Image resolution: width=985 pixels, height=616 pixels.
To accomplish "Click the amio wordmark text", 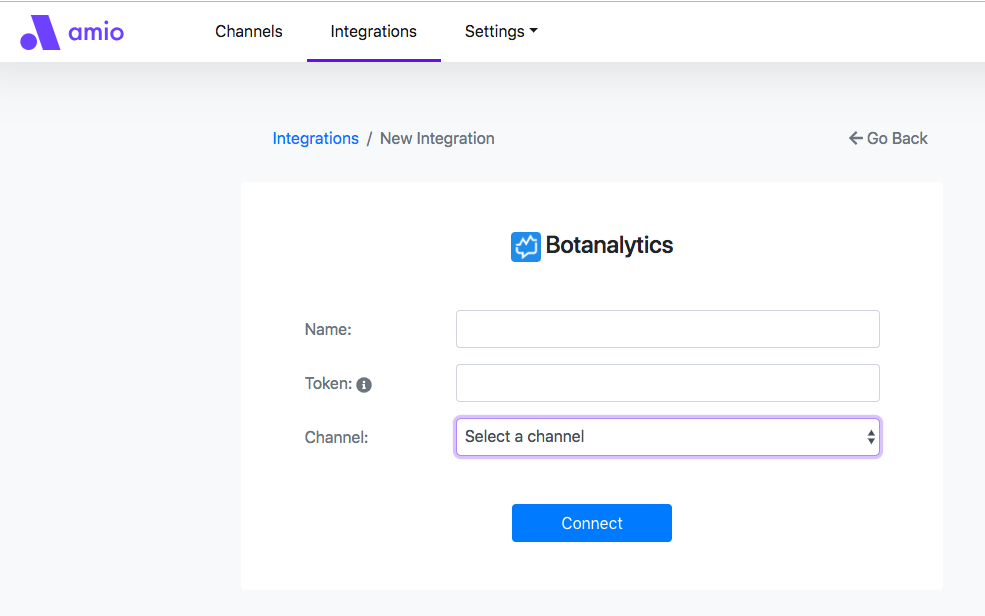I will pos(96,32).
